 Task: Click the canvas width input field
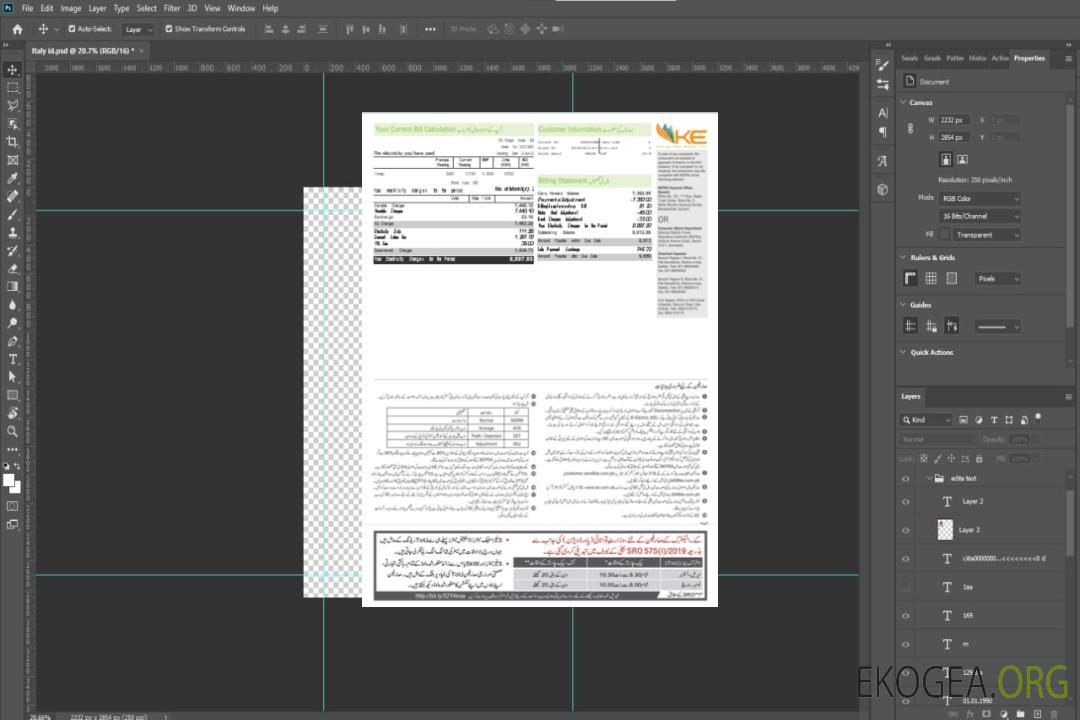point(954,120)
